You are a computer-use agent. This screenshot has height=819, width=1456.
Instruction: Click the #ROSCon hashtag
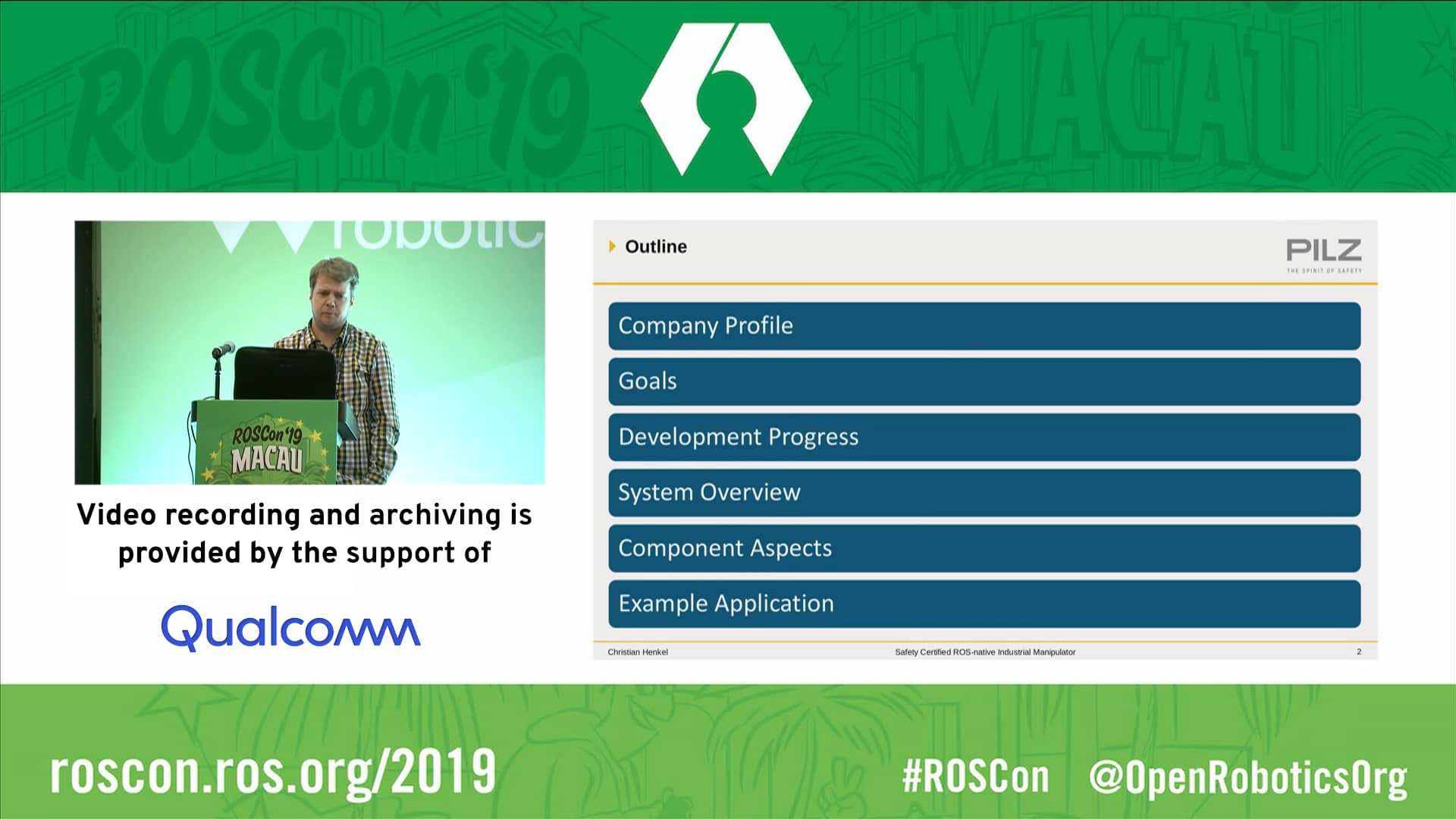point(976,777)
